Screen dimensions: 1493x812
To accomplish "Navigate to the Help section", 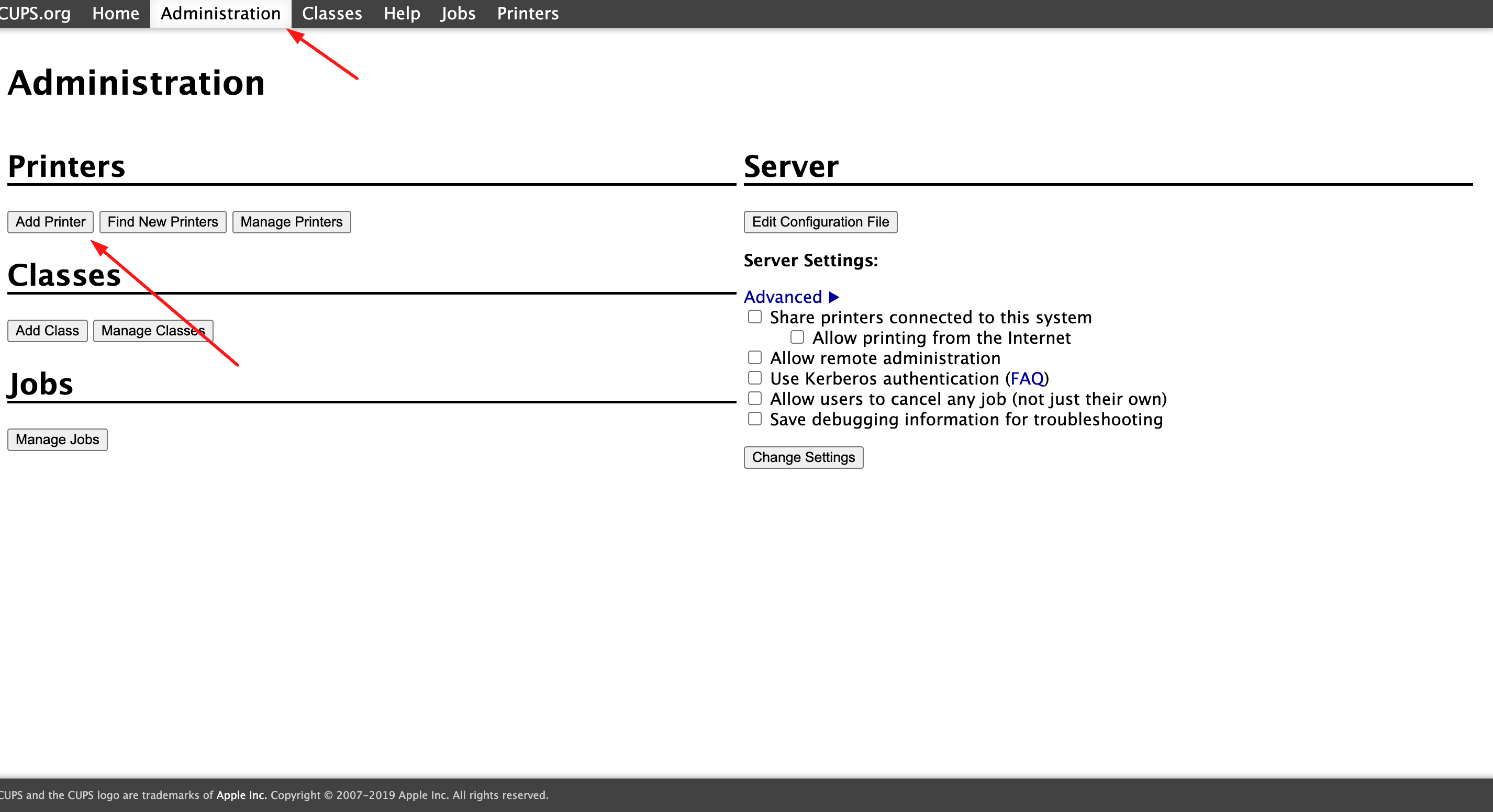I will [401, 13].
